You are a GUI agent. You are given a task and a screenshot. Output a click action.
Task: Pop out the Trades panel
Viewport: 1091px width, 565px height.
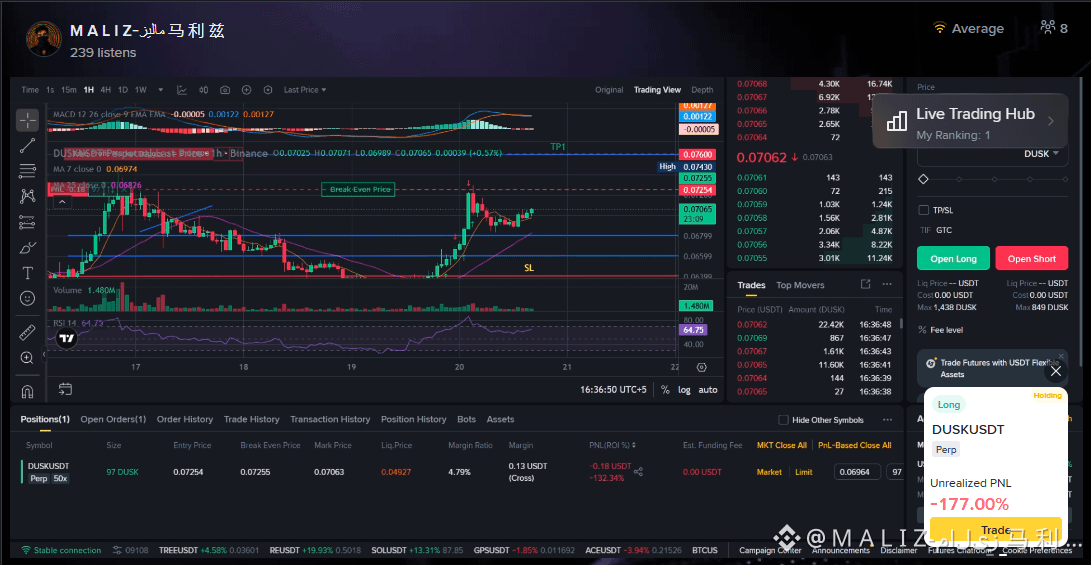pos(865,285)
